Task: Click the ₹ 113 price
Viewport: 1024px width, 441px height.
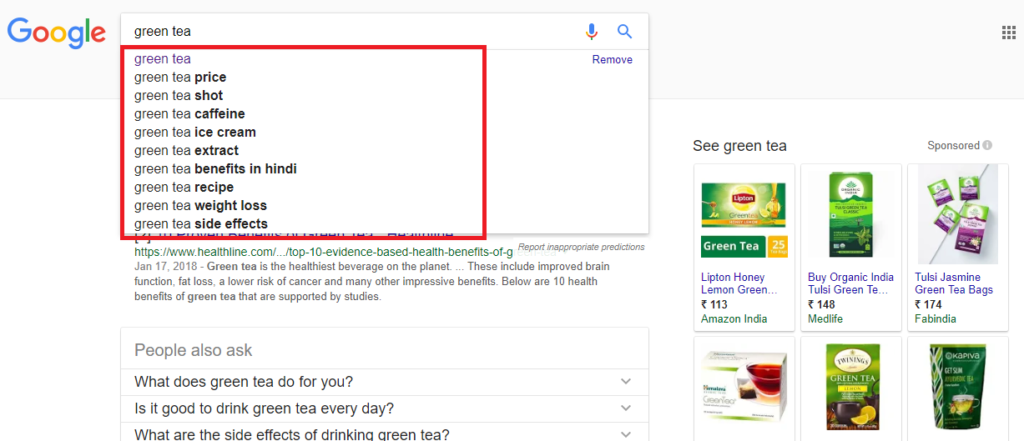Action: pyautogui.click(x=714, y=304)
